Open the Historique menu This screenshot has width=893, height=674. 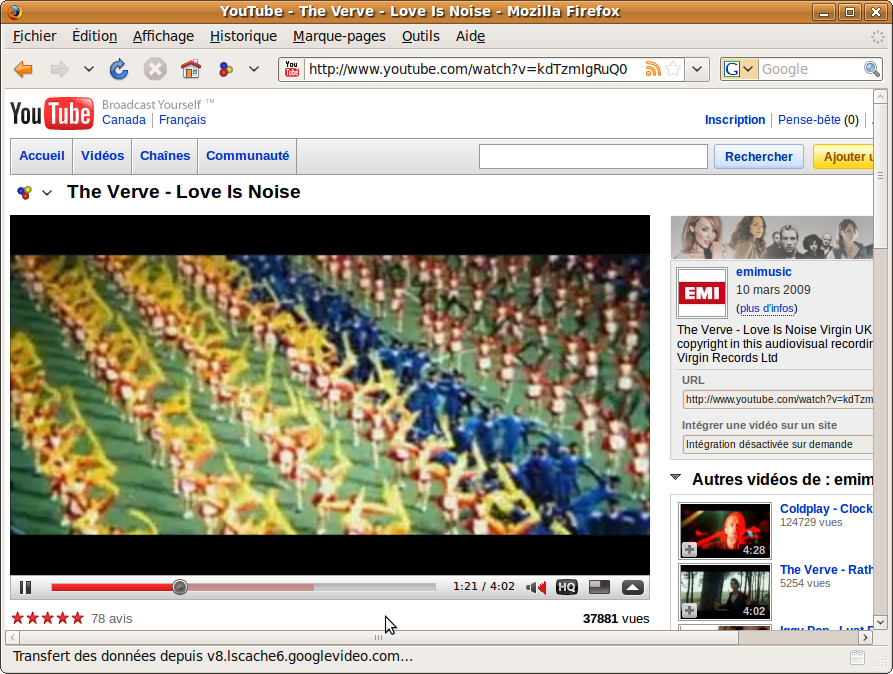point(243,36)
